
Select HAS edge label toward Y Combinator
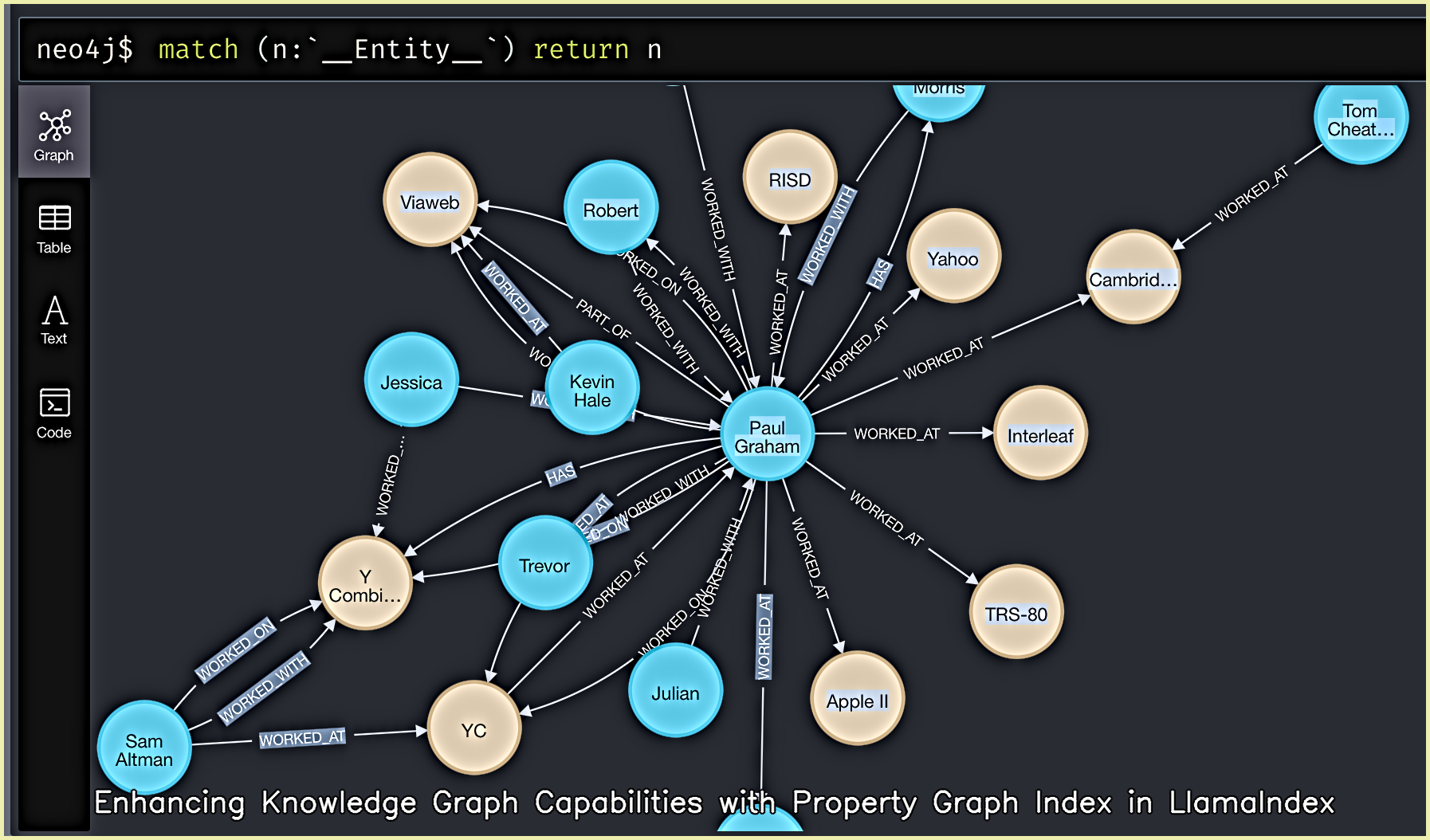pyautogui.click(x=560, y=475)
